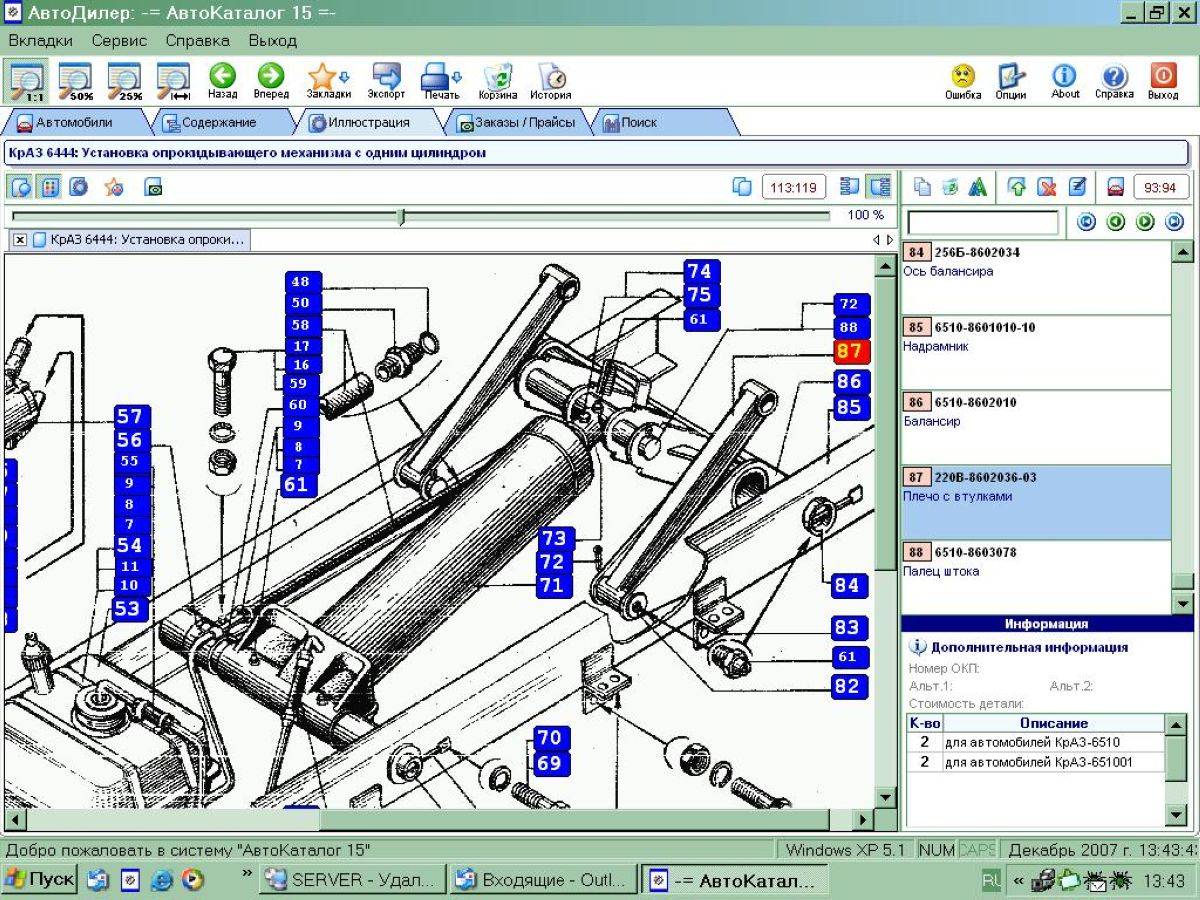
Task: Click the red Выход exit icon
Action: coord(1163,81)
